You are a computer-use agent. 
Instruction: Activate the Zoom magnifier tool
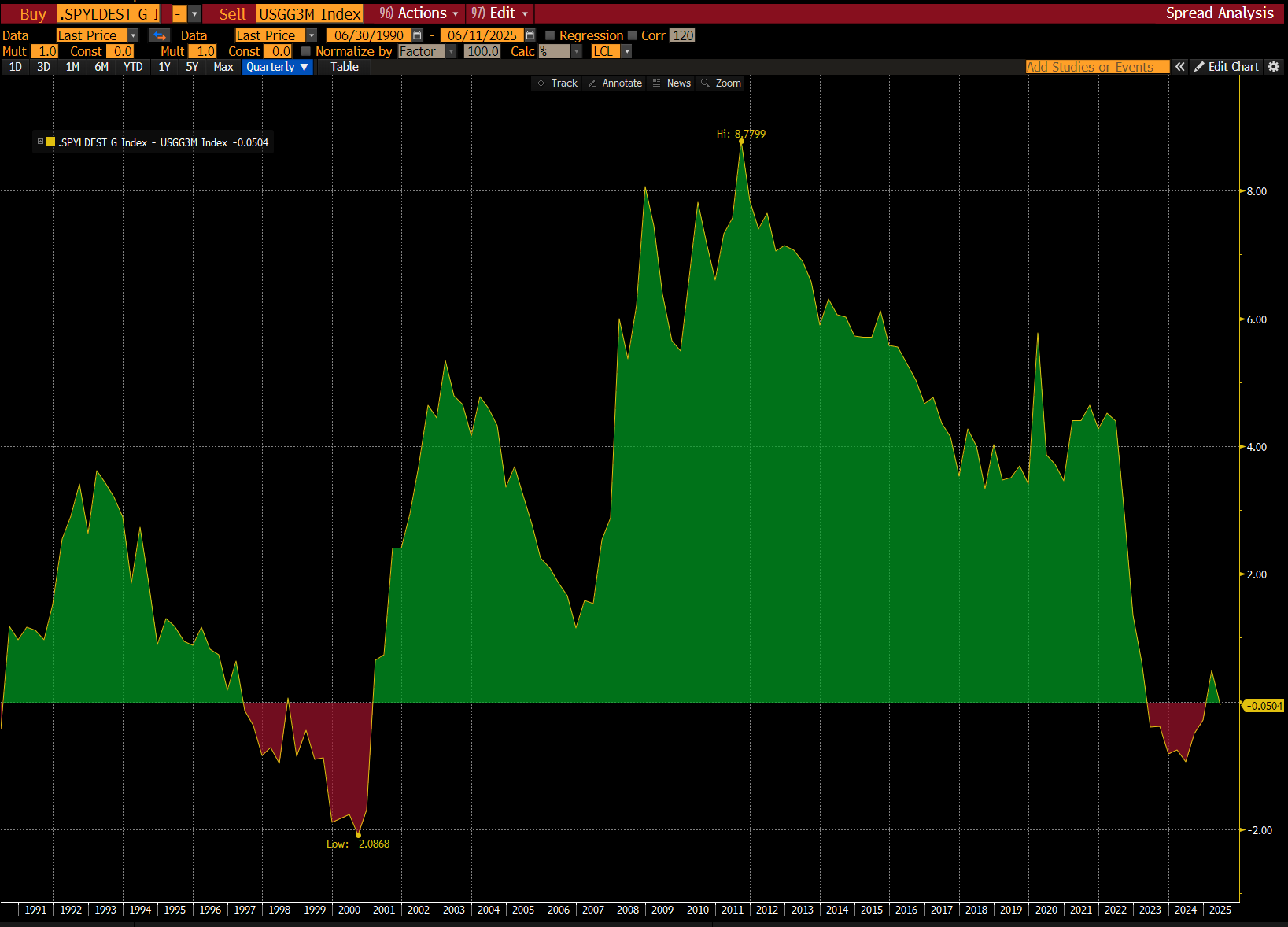coord(721,83)
